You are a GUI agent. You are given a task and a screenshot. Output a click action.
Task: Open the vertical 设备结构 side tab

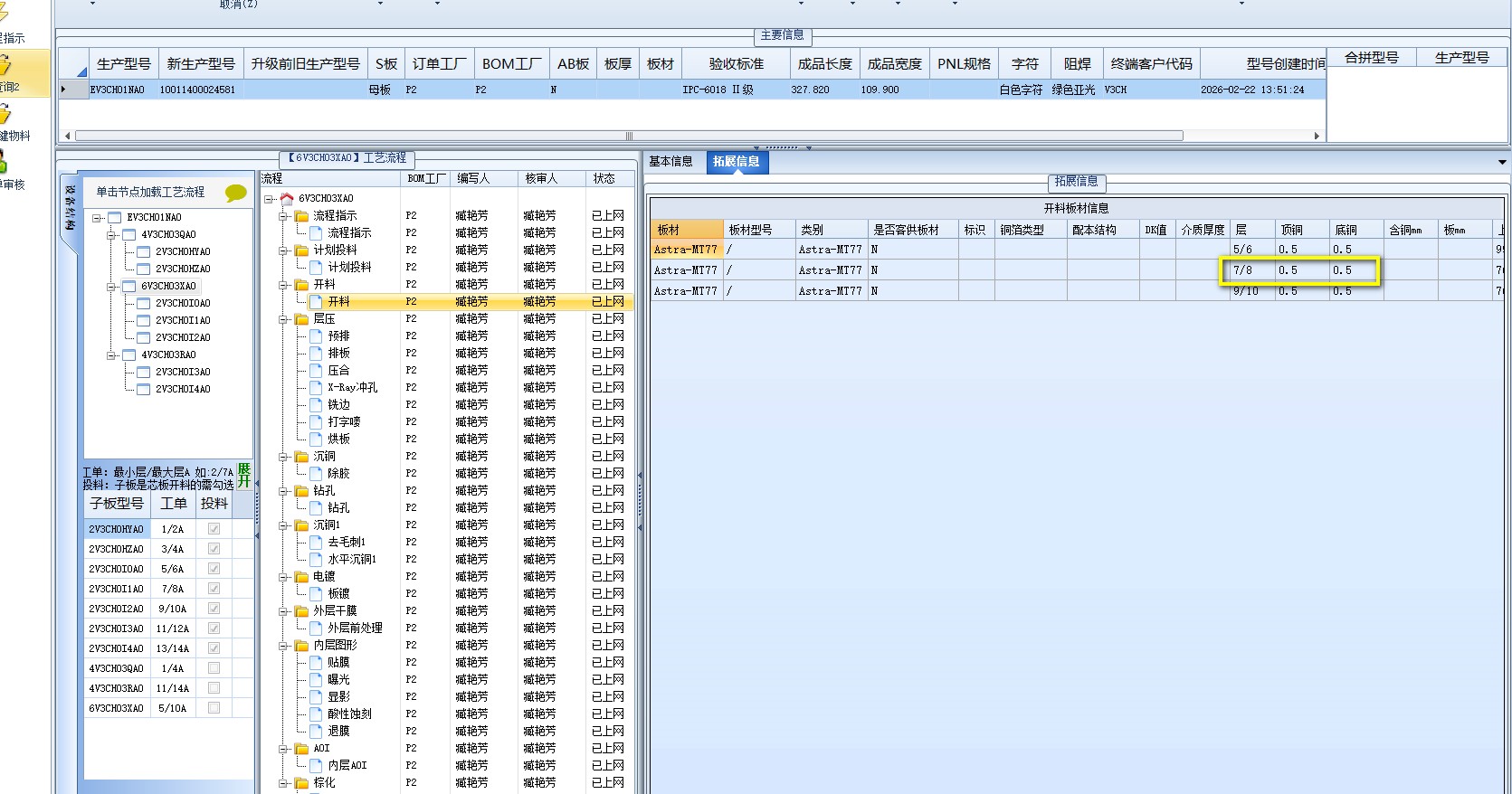(70, 210)
